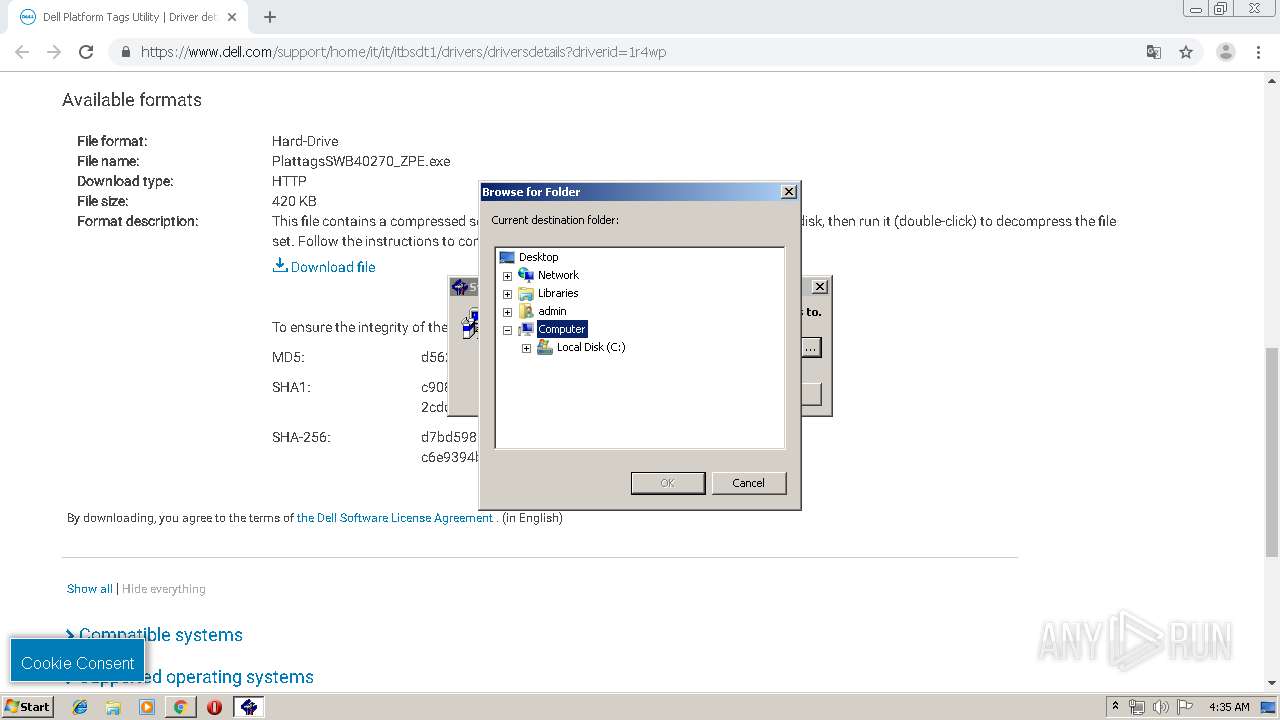
Task: Close the Browse for Folder dialog
Action: 789,191
